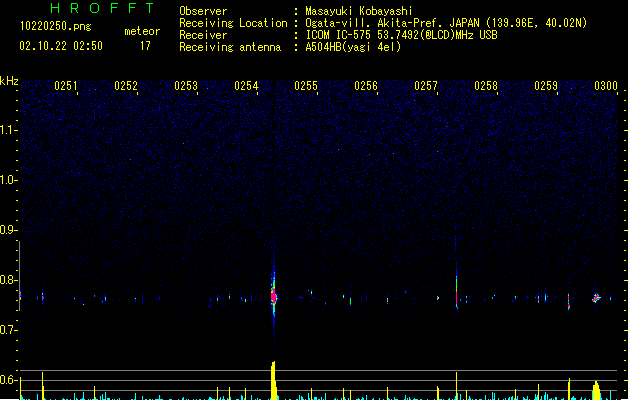Click the antenna text A504HB(yagi 4el)
629x400 pixels.
click(x=353, y=47)
